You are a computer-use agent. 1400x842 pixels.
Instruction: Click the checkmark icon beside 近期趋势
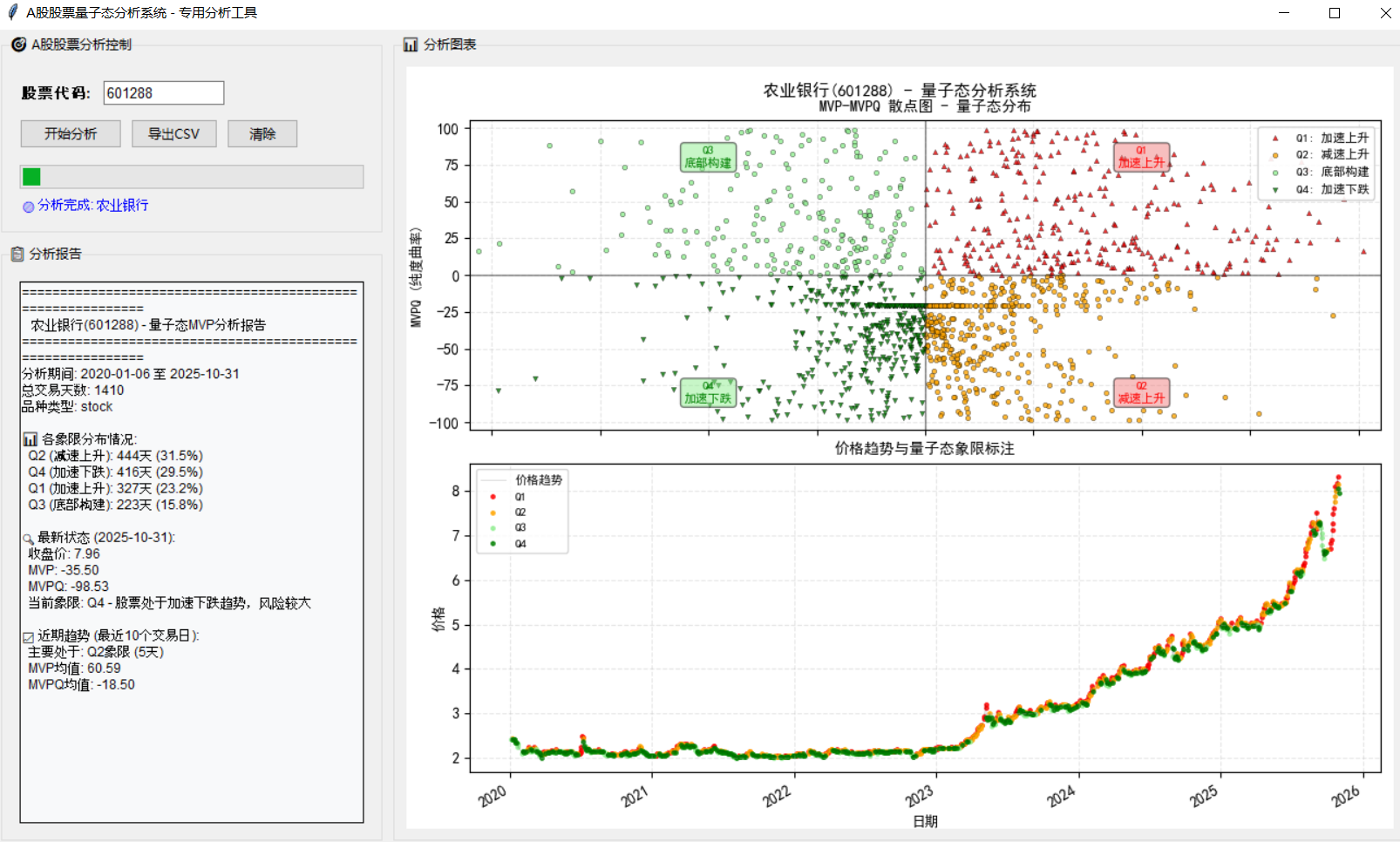pyautogui.click(x=28, y=637)
